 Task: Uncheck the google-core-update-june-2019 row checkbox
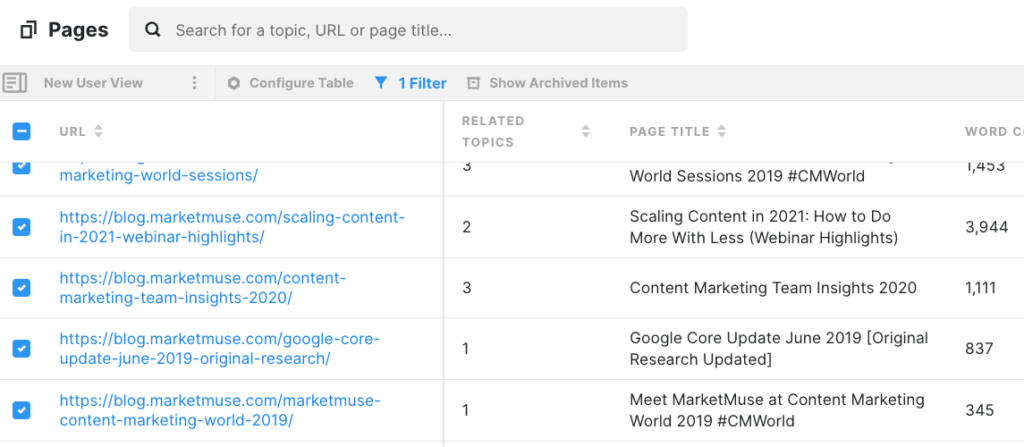click(x=22, y=348)
